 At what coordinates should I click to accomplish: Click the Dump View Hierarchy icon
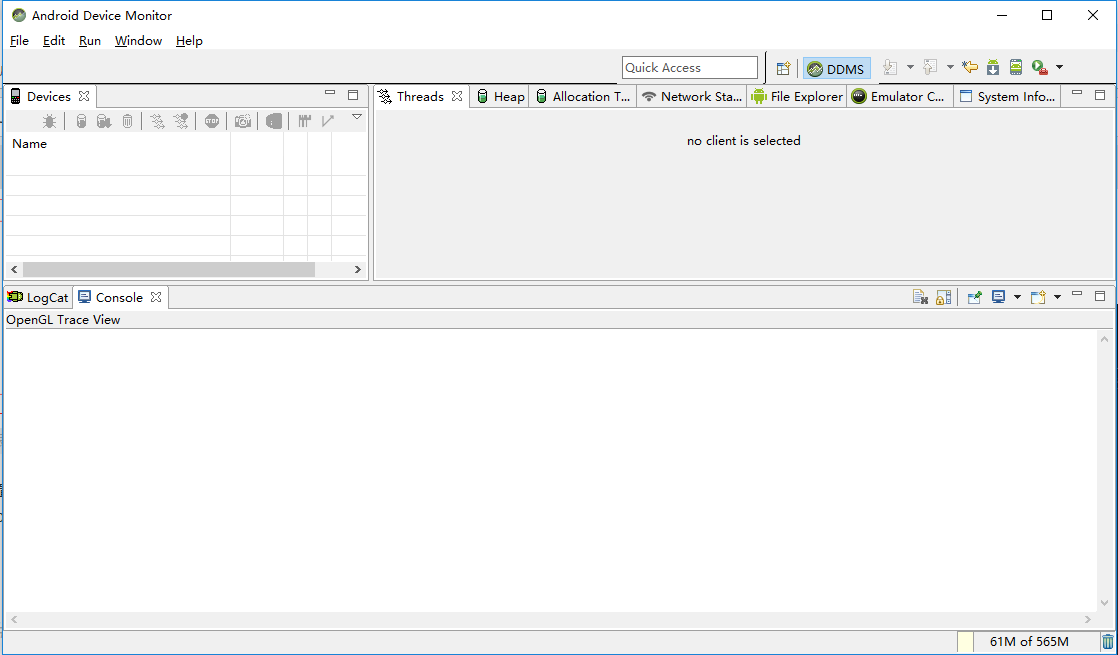coord(274,121)
